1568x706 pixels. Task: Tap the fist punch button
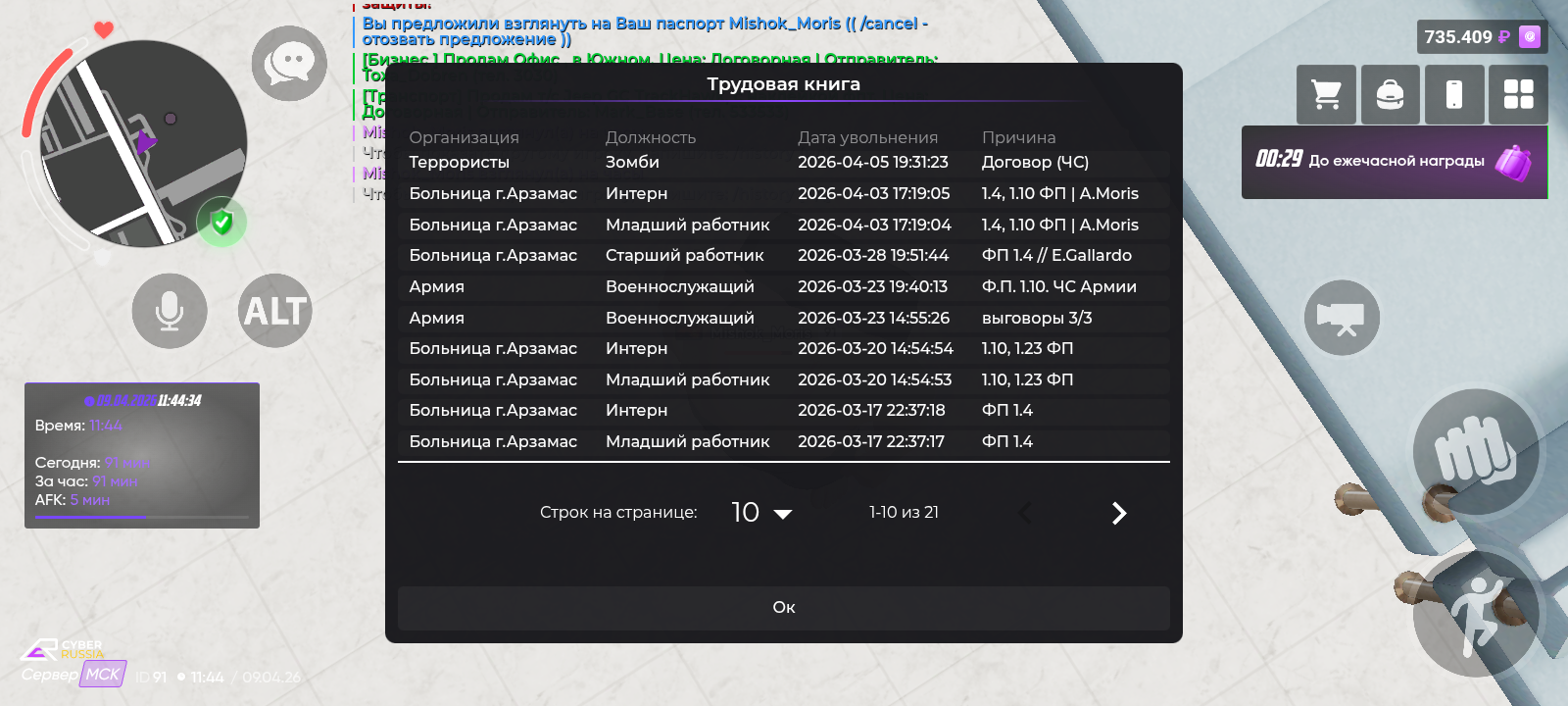click(1475, 452)
